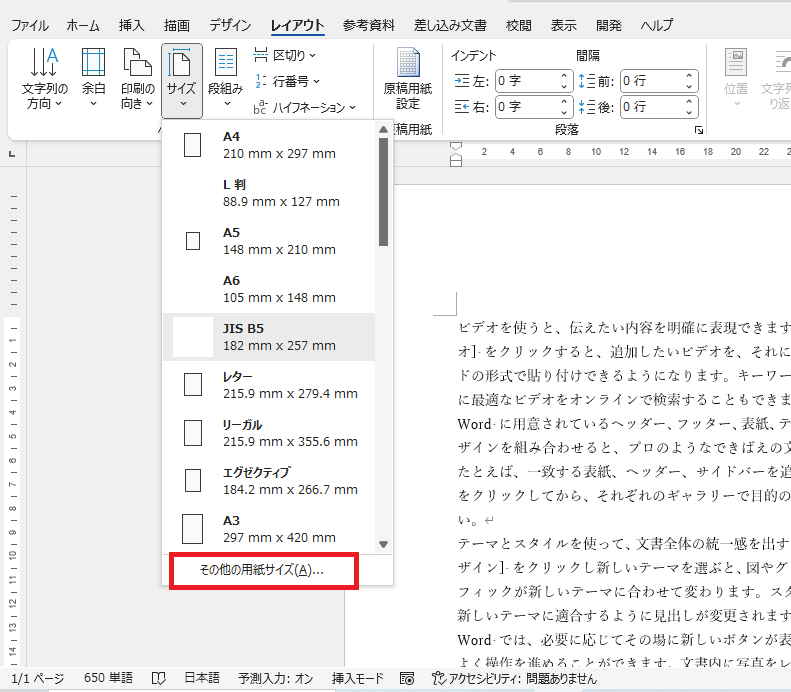Viewport: 791px width, 692px height.
Task: Click the size list scroll-up arrow
Action: point(383,130)
